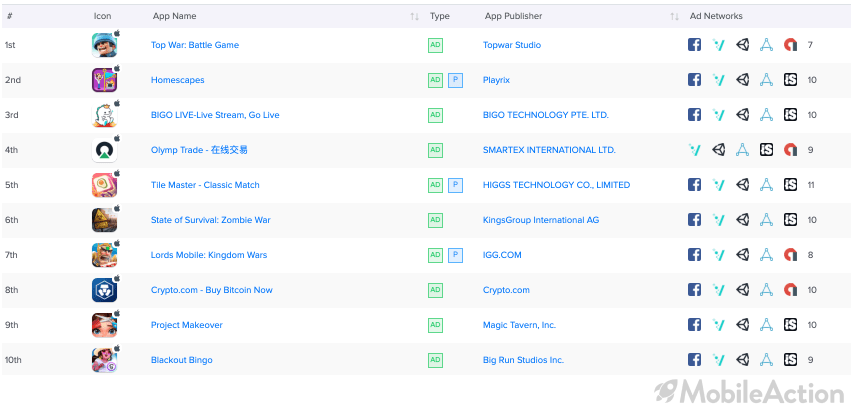The image size is (851, 407).
Task: Click the App Publisher column header
Action: pyautogui.click(x=513, y=16)
